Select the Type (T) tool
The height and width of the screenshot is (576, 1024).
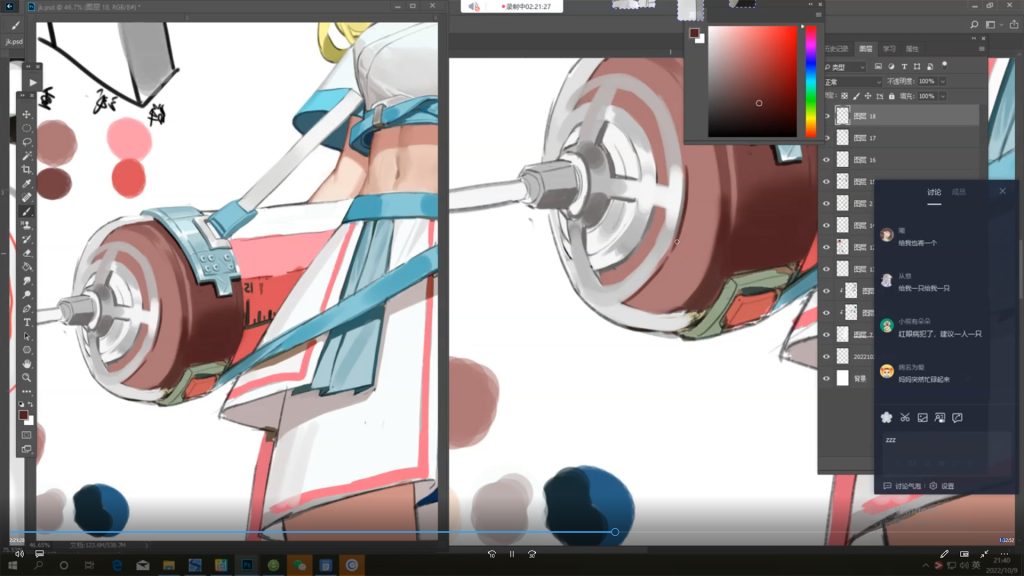tap(27, 322)
